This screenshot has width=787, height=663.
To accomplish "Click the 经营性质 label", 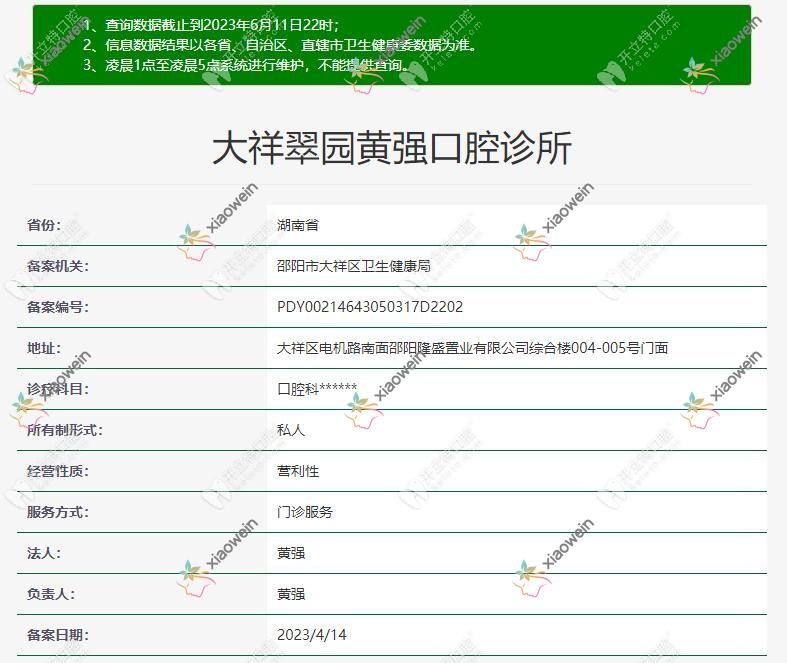I will tap(58, 471).
